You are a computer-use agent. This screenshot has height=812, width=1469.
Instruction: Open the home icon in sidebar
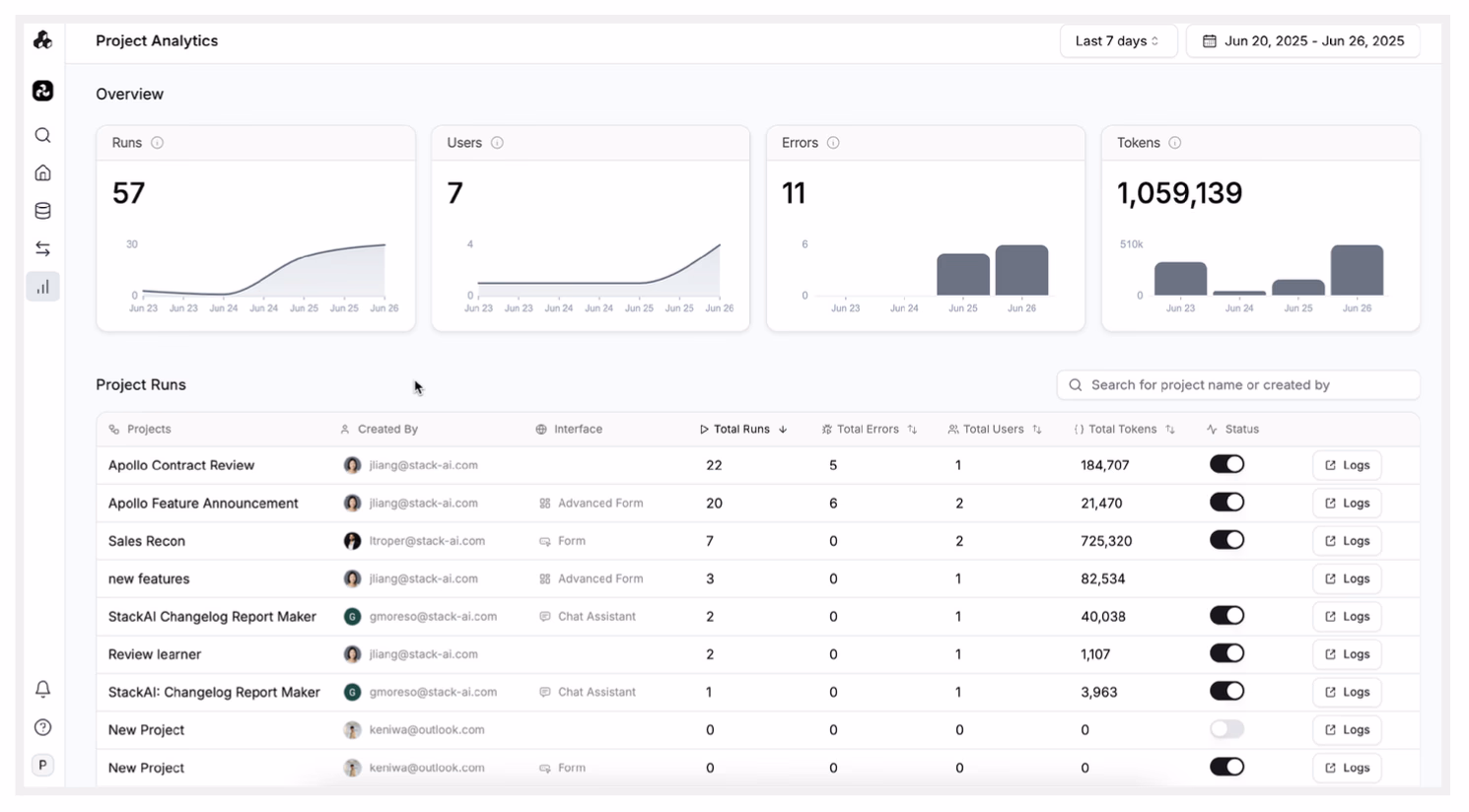coord(42,173)
